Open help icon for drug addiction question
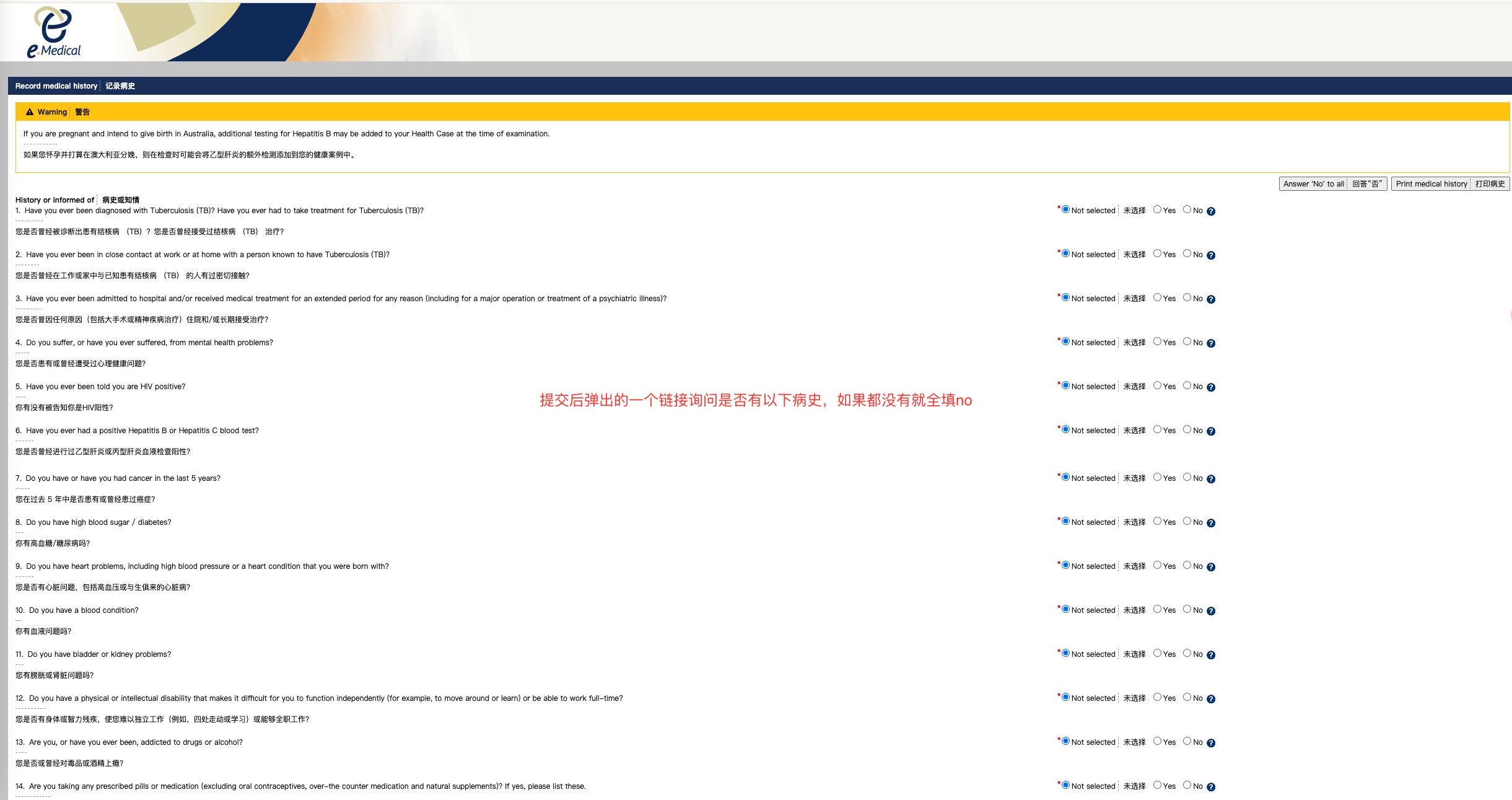 tap(1211, 743)
